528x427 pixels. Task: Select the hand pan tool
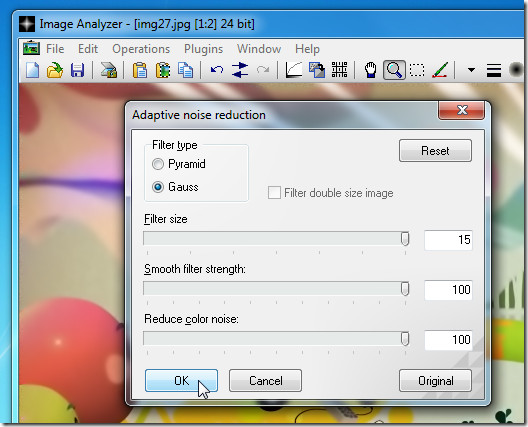click(370, 70)
